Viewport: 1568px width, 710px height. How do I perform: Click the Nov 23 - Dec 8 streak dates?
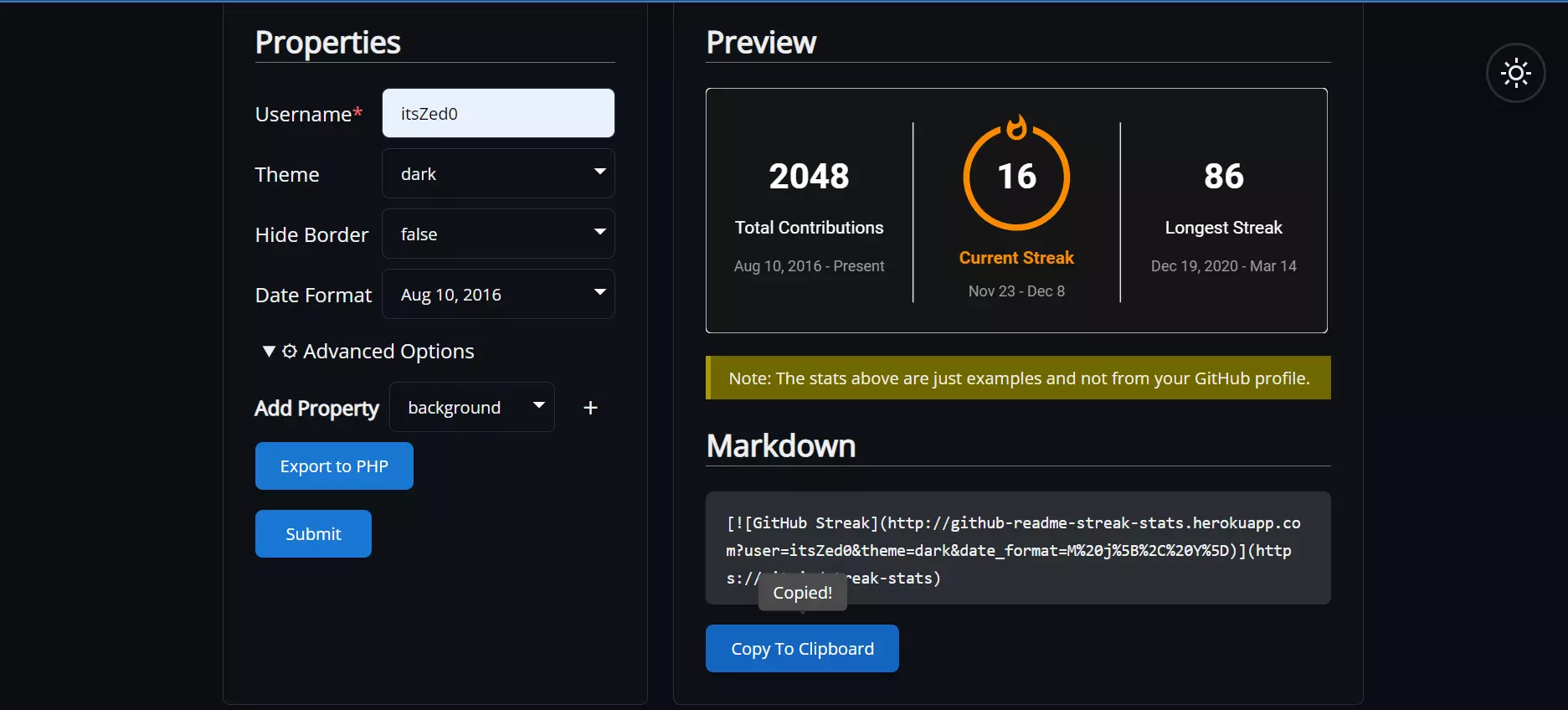(x=1016, y=291)
